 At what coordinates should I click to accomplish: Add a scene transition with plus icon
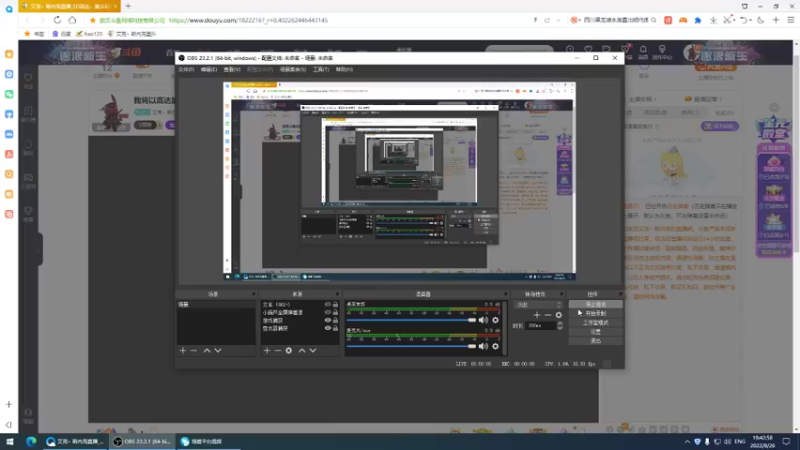[537, 315]
